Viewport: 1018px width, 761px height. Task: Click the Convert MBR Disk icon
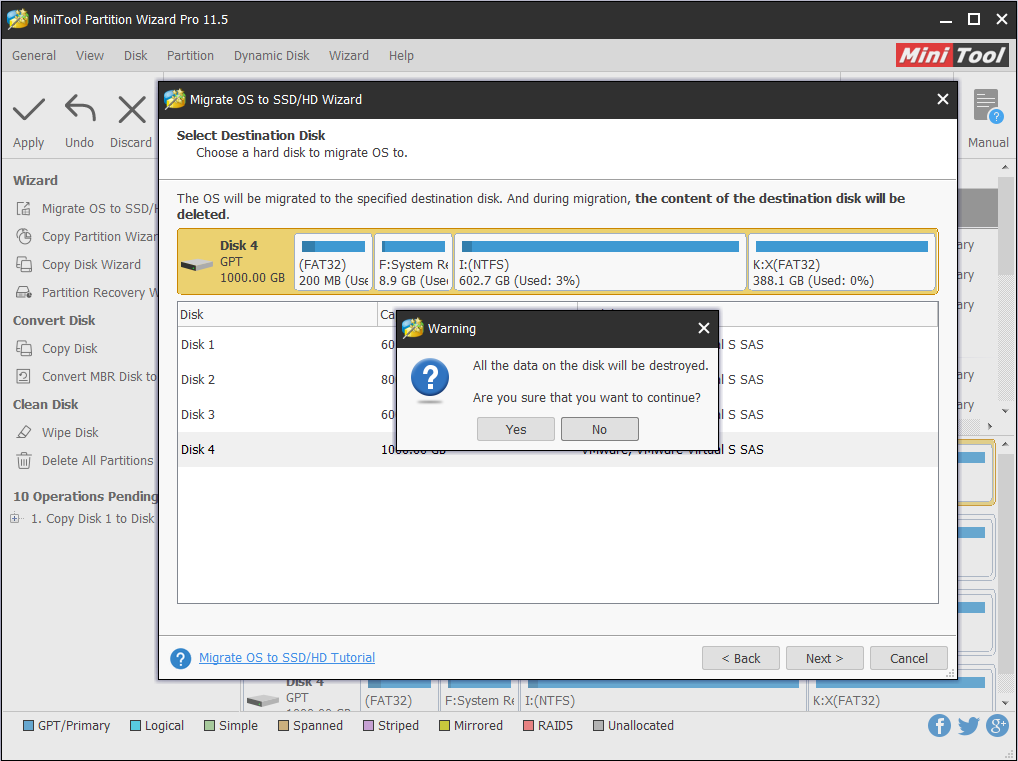23,377
